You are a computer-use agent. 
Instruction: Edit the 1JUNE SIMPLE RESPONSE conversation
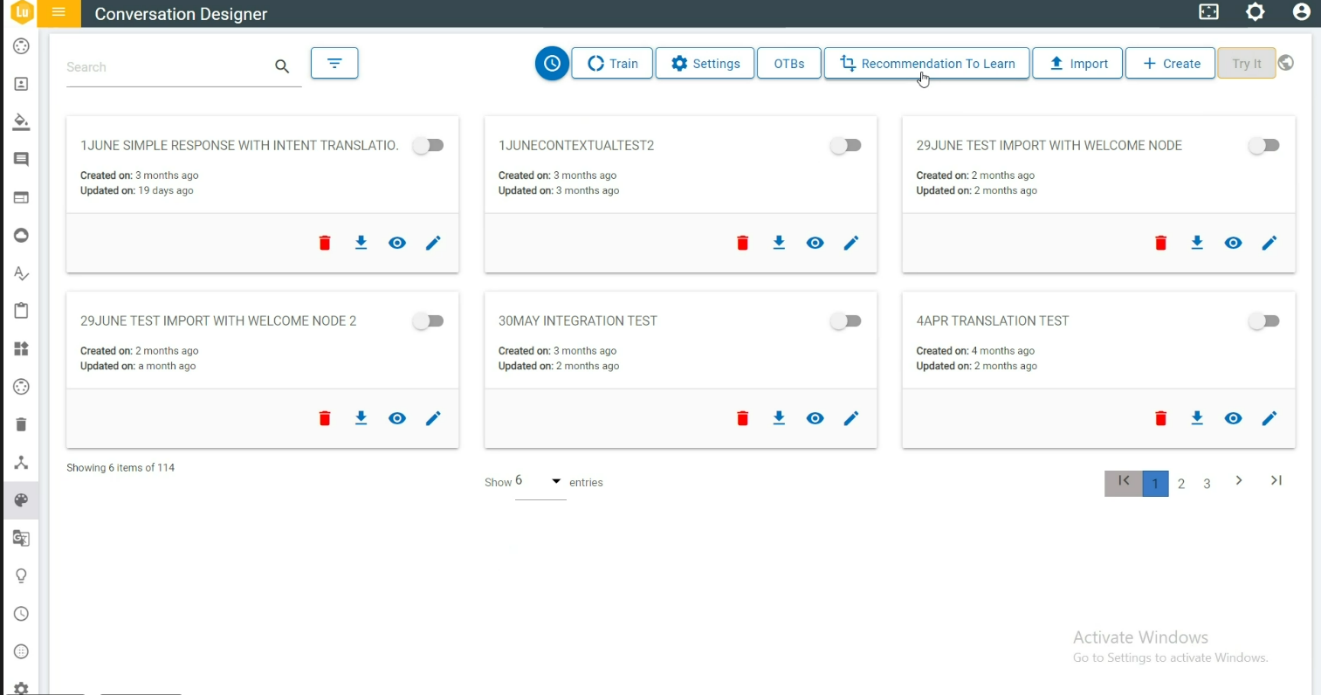(x=433, y=243)
